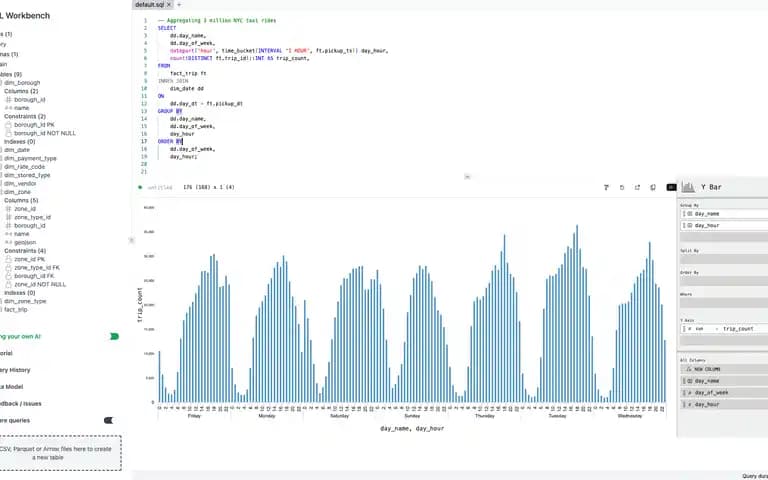The width and height of the screenshot is (768, 480).
Task: Click the copy icon in results toolbar
Action: [x=653, y=187]
